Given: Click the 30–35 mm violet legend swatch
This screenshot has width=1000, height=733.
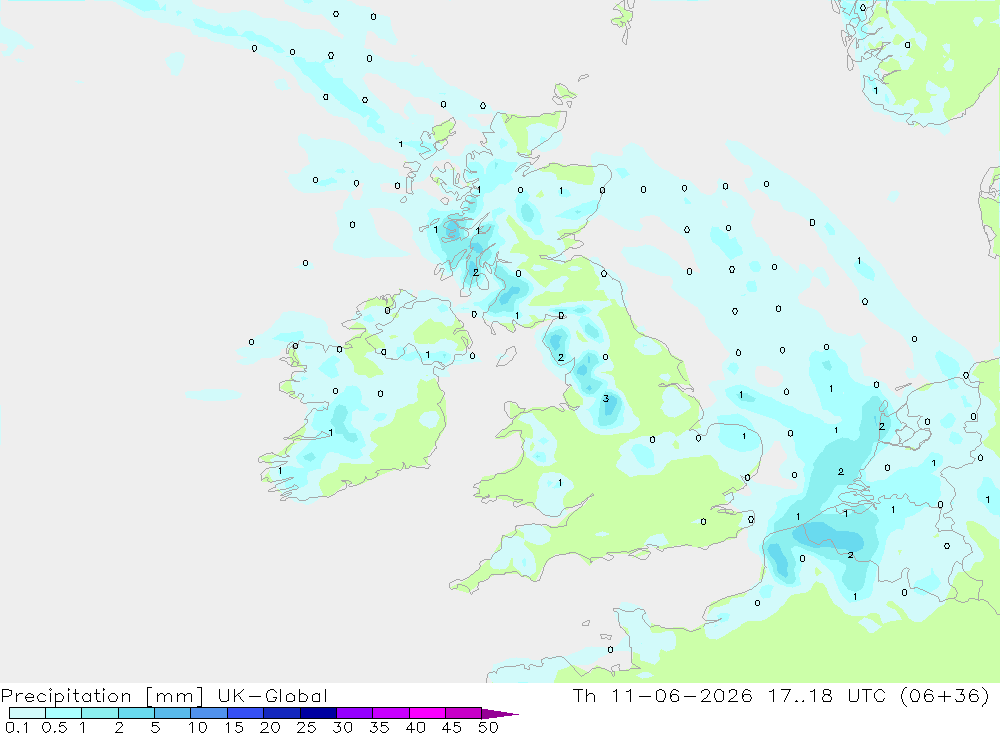Looking at the screenshot, I should (x=355, y=713).
